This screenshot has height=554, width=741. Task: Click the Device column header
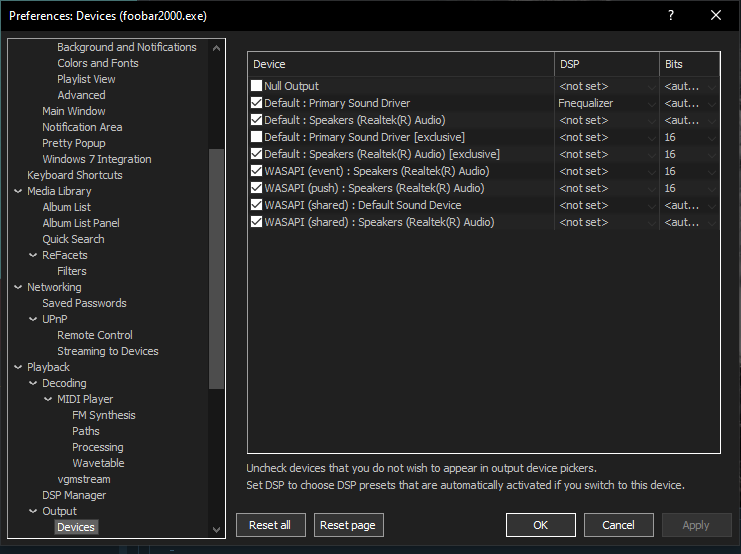(400, 64)
